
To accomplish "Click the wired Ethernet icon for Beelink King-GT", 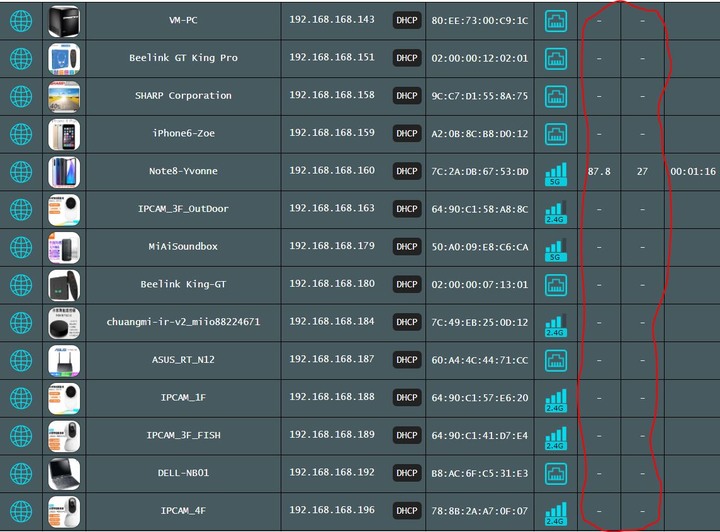I will pyautogui.click(x=556, y=285).
